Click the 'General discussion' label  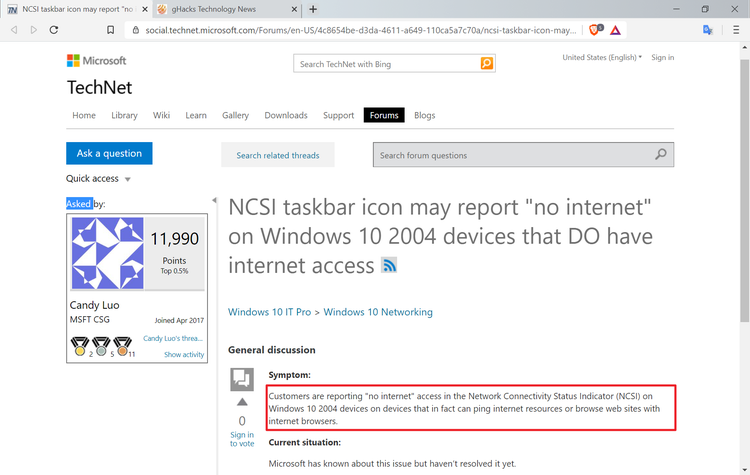272,350
